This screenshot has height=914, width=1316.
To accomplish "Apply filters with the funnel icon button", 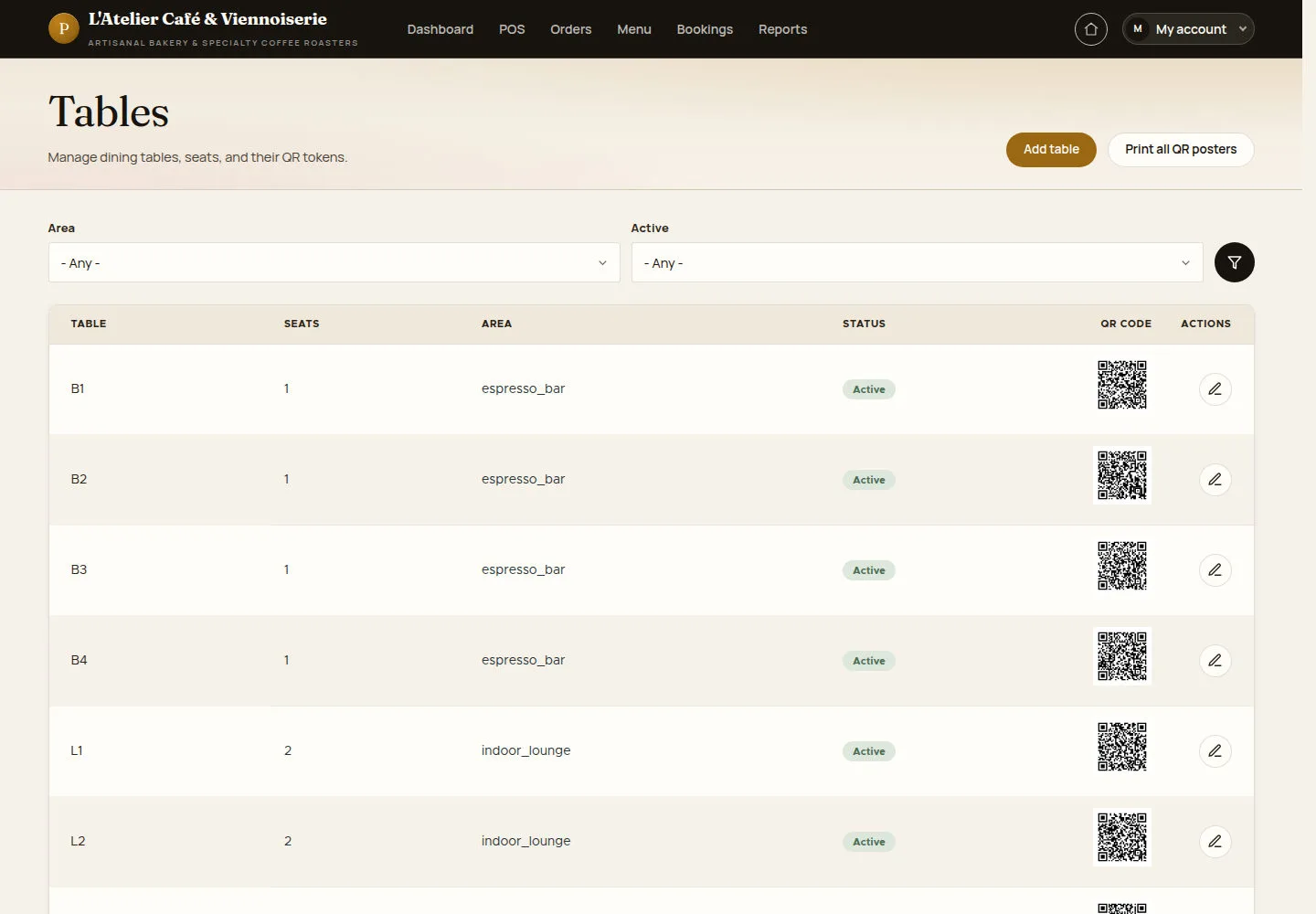I will pos(1234,262).
